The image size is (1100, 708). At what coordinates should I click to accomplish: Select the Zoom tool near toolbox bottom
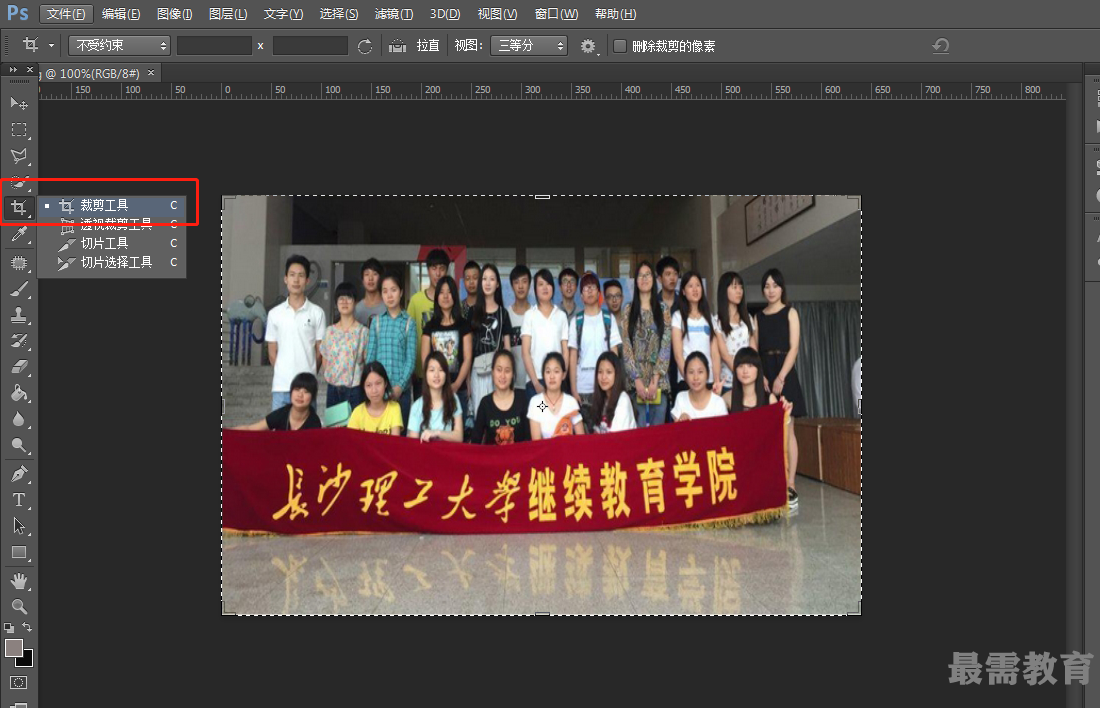(19, 606)
